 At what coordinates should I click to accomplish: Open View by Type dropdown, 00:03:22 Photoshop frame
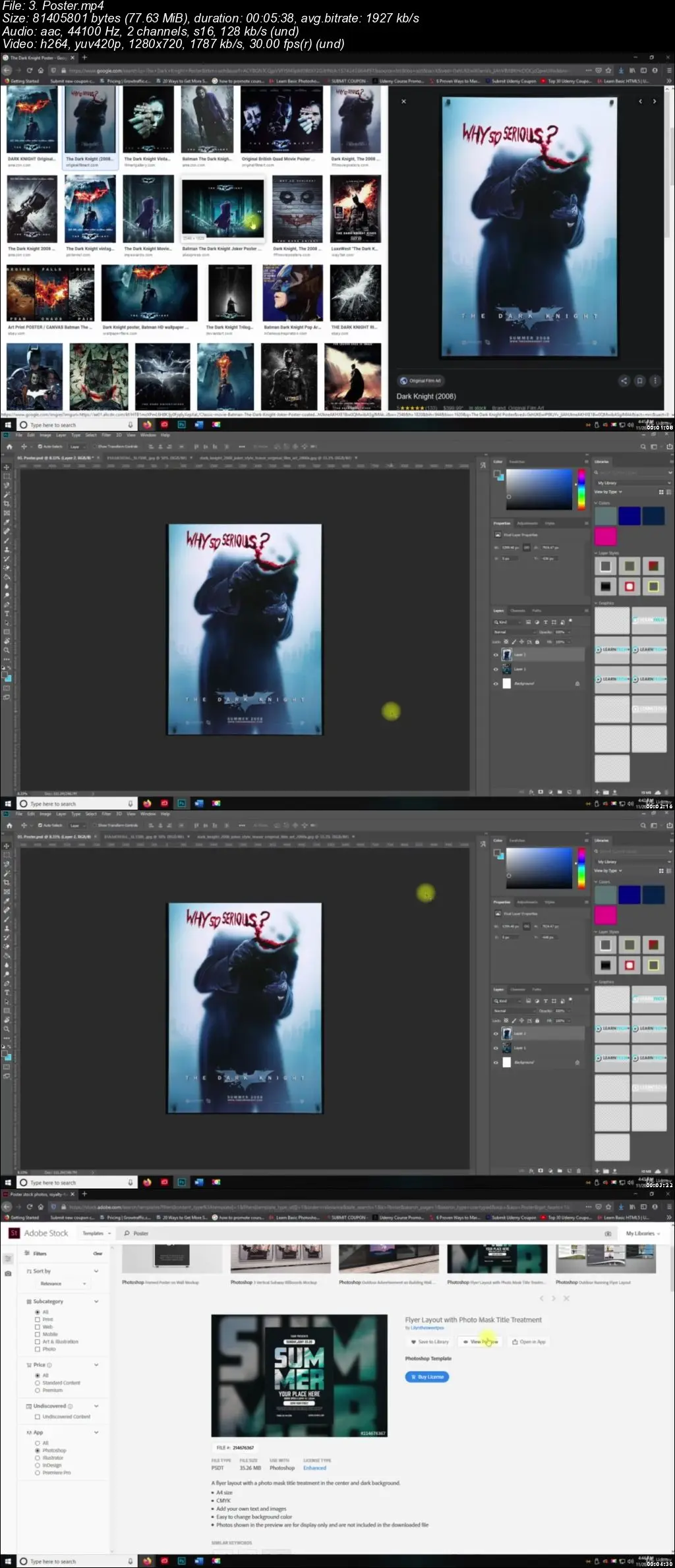coord(608,870)
